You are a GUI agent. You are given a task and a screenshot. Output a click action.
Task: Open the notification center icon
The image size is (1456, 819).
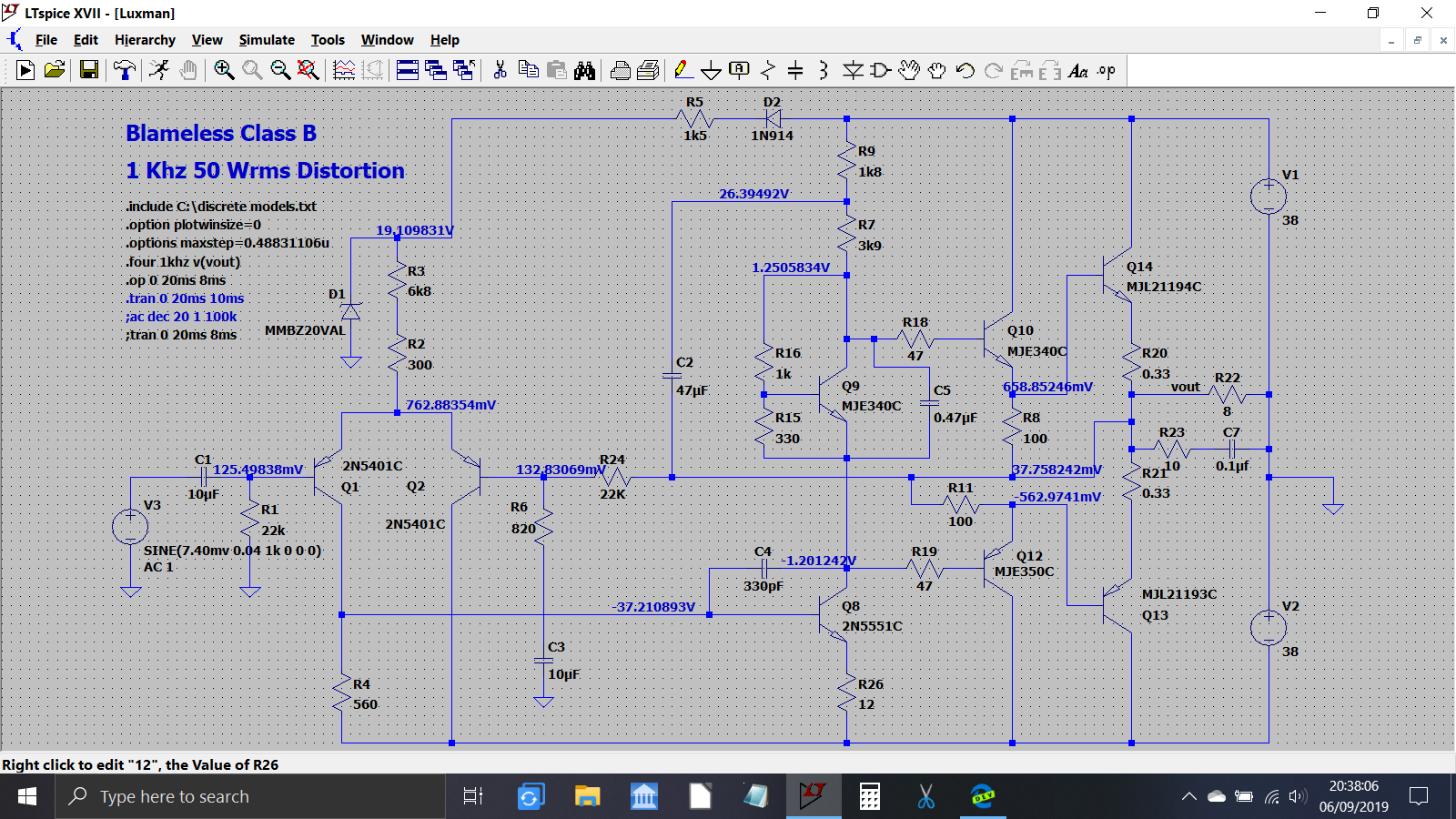click(x=1418, y=796)
